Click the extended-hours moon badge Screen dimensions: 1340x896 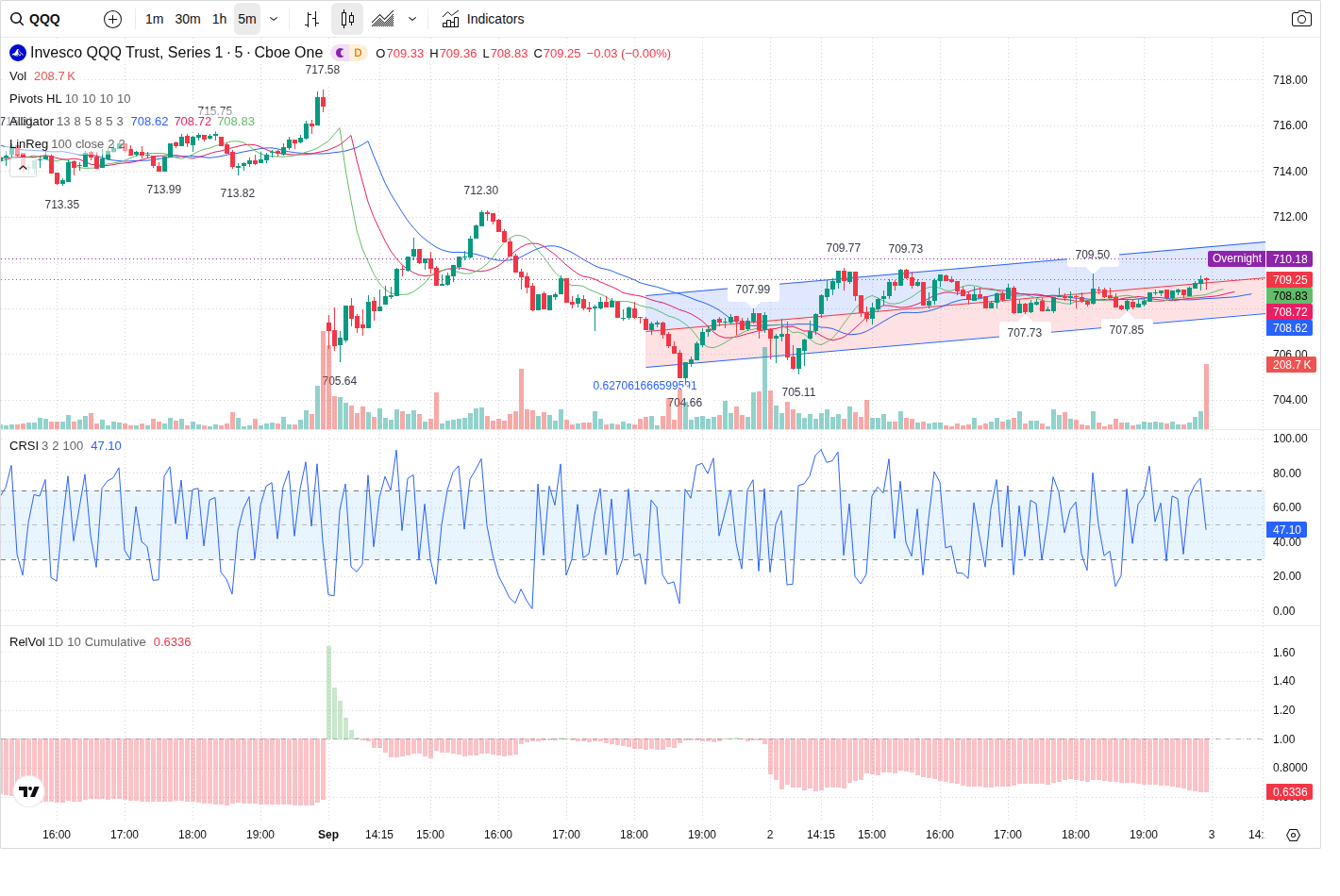340,53
